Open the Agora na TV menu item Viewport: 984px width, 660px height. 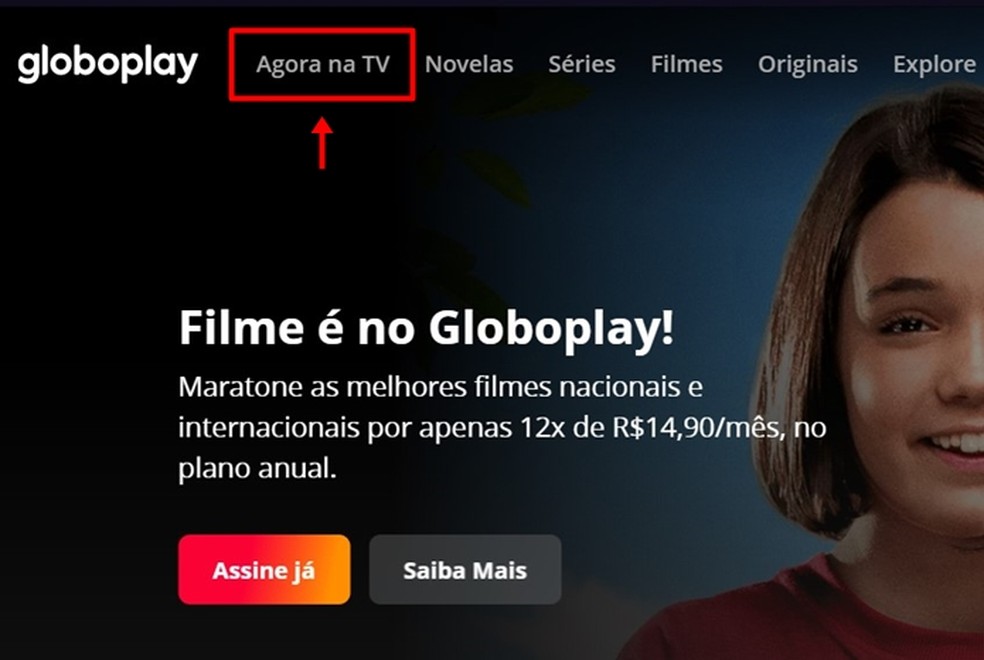pyautogui.click(x=323, y=64)
